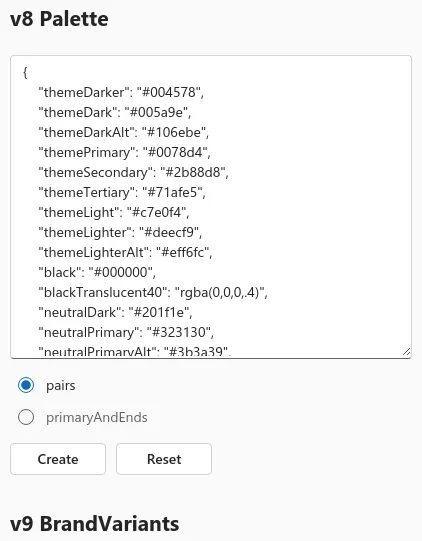Click the themeLighterAlt #eff6fc line

point(125,252)
